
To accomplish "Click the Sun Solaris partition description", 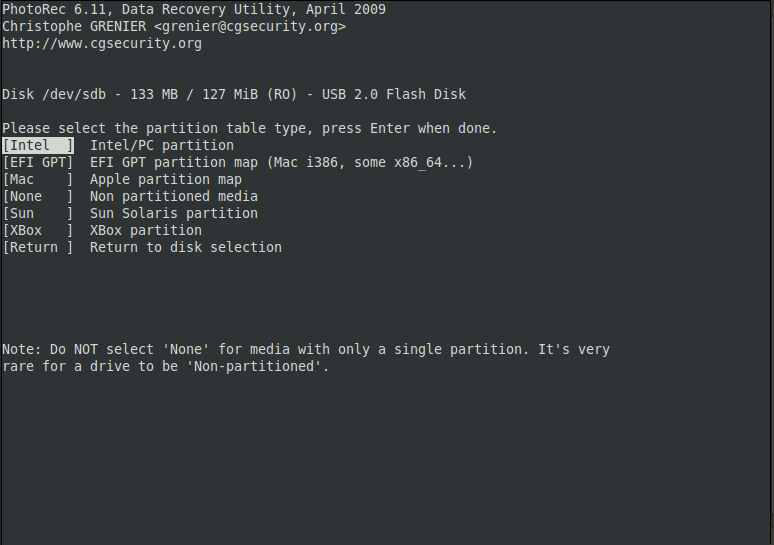I will (x=174, y=213).
